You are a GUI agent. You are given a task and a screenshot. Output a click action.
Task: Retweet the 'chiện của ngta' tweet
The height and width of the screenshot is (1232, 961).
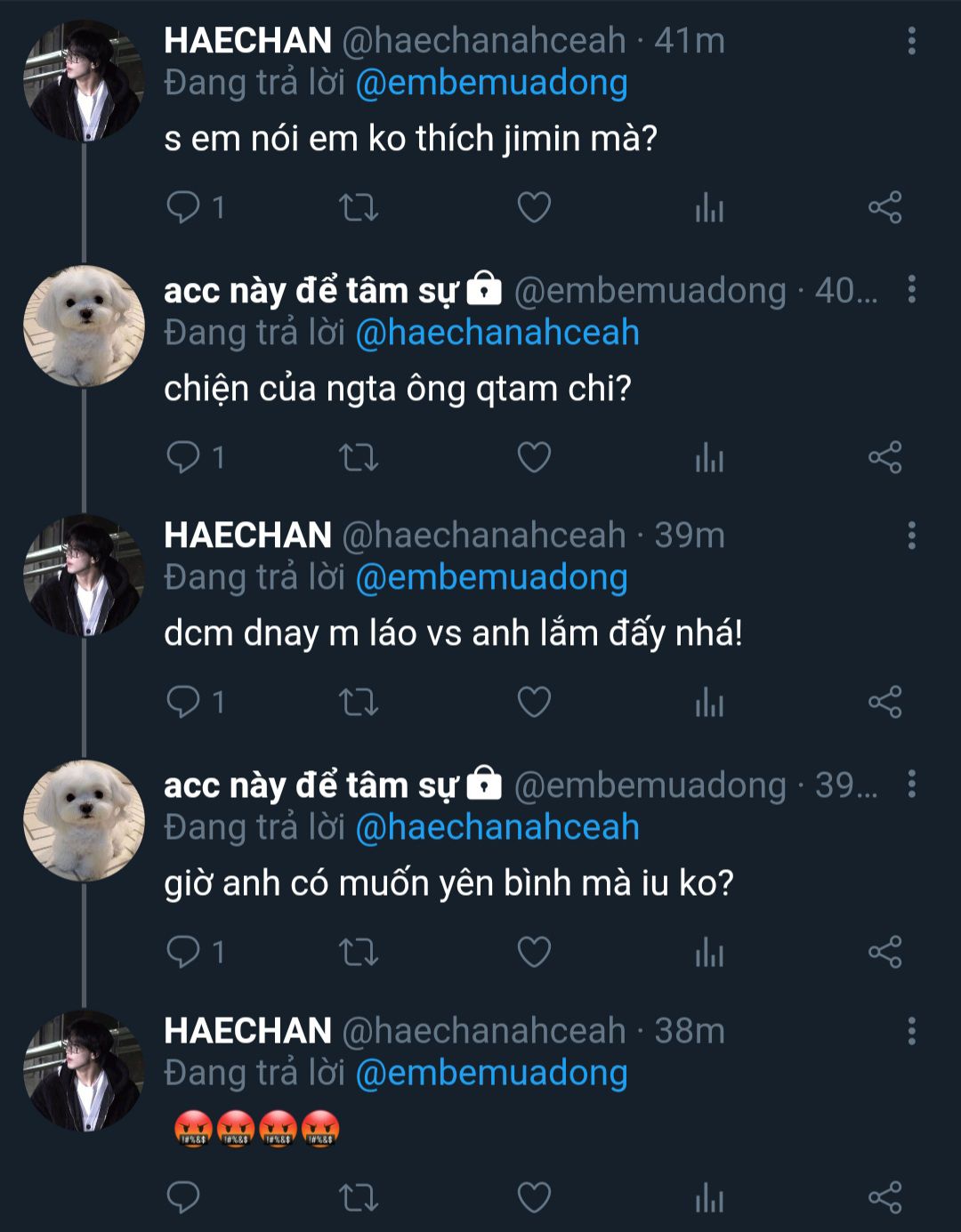(359, 457)
